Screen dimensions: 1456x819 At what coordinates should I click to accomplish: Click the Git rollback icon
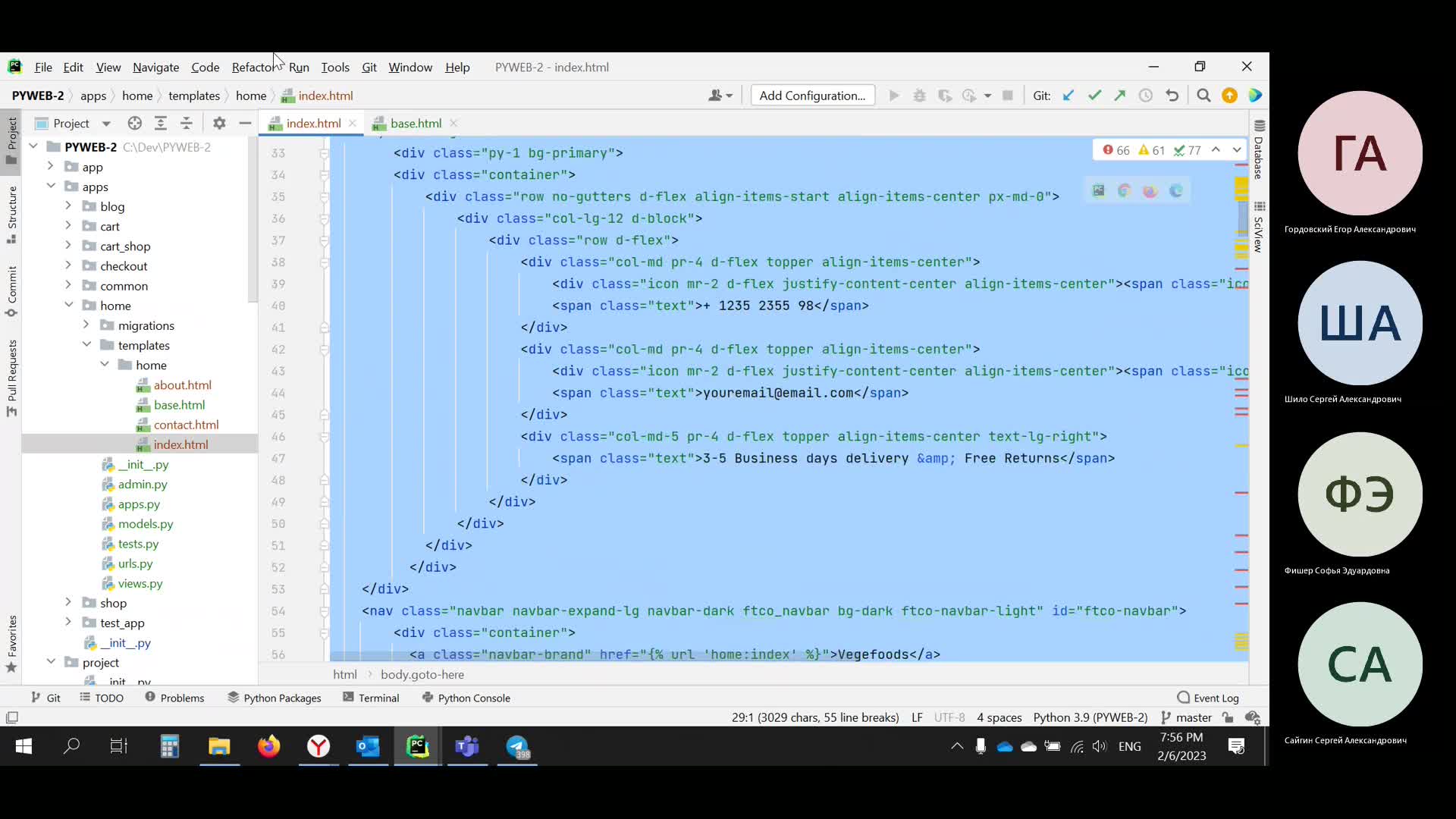pyautogui.click(x=1172, y=96)
